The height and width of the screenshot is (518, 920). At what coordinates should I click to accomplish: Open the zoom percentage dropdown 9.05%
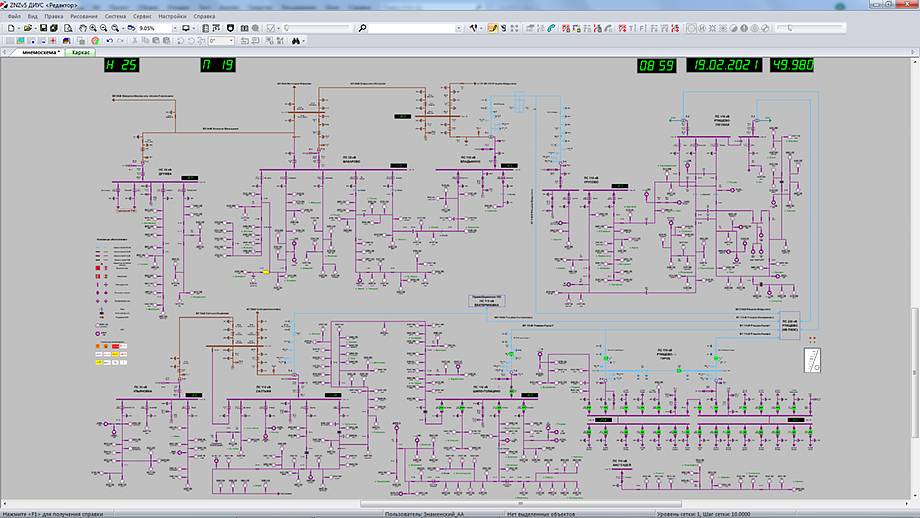(x=175, y=28)
